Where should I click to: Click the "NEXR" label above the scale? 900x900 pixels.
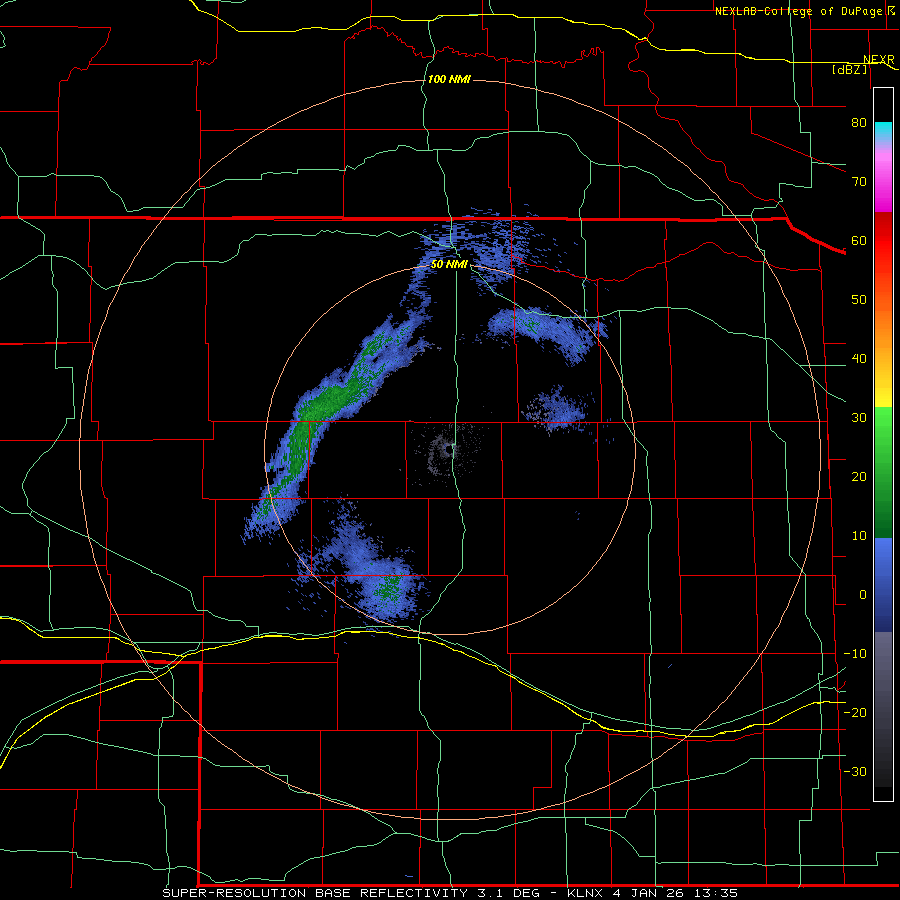pos(879,60)
